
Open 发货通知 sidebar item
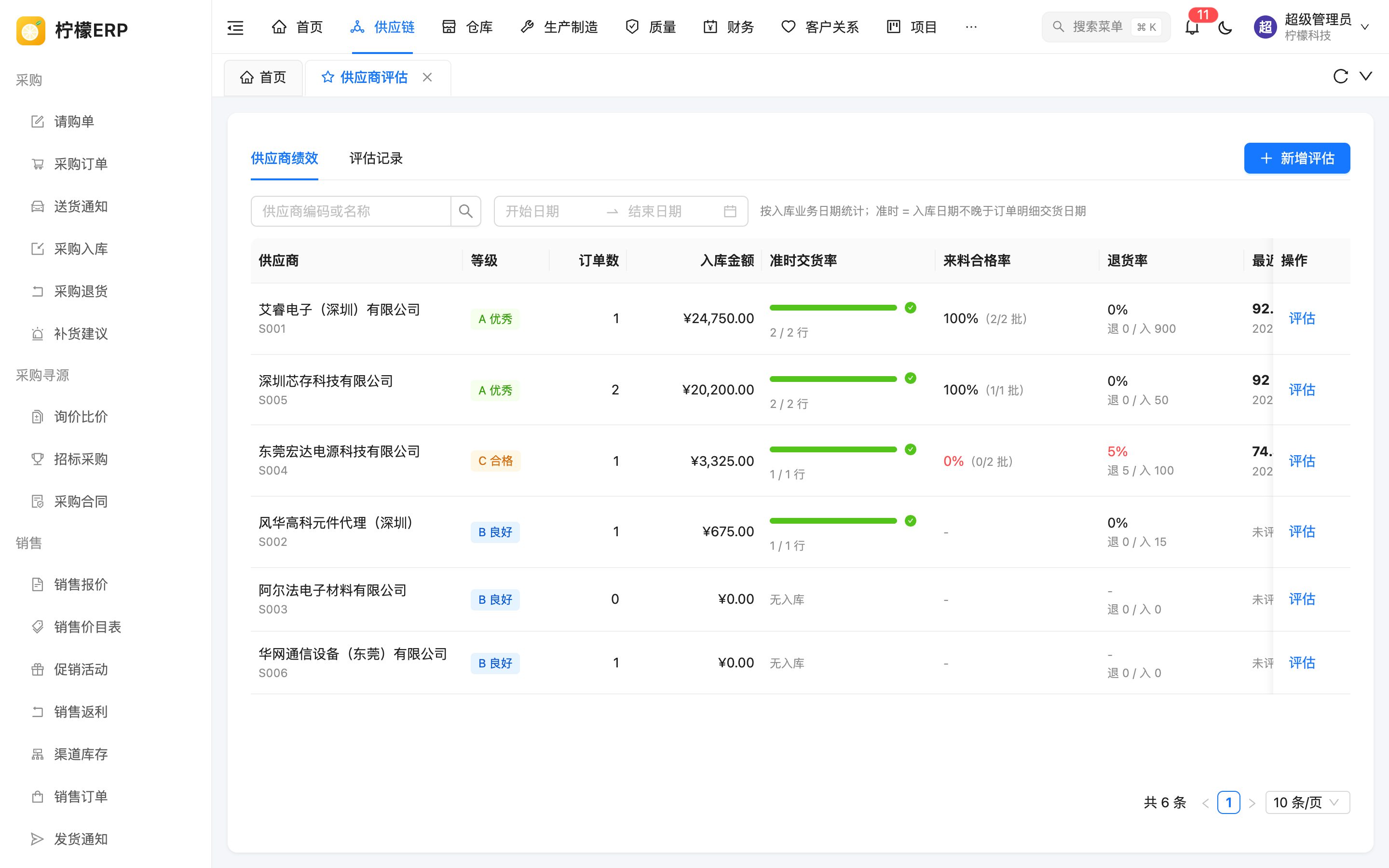pyautogui.click(x=106, y=839)
